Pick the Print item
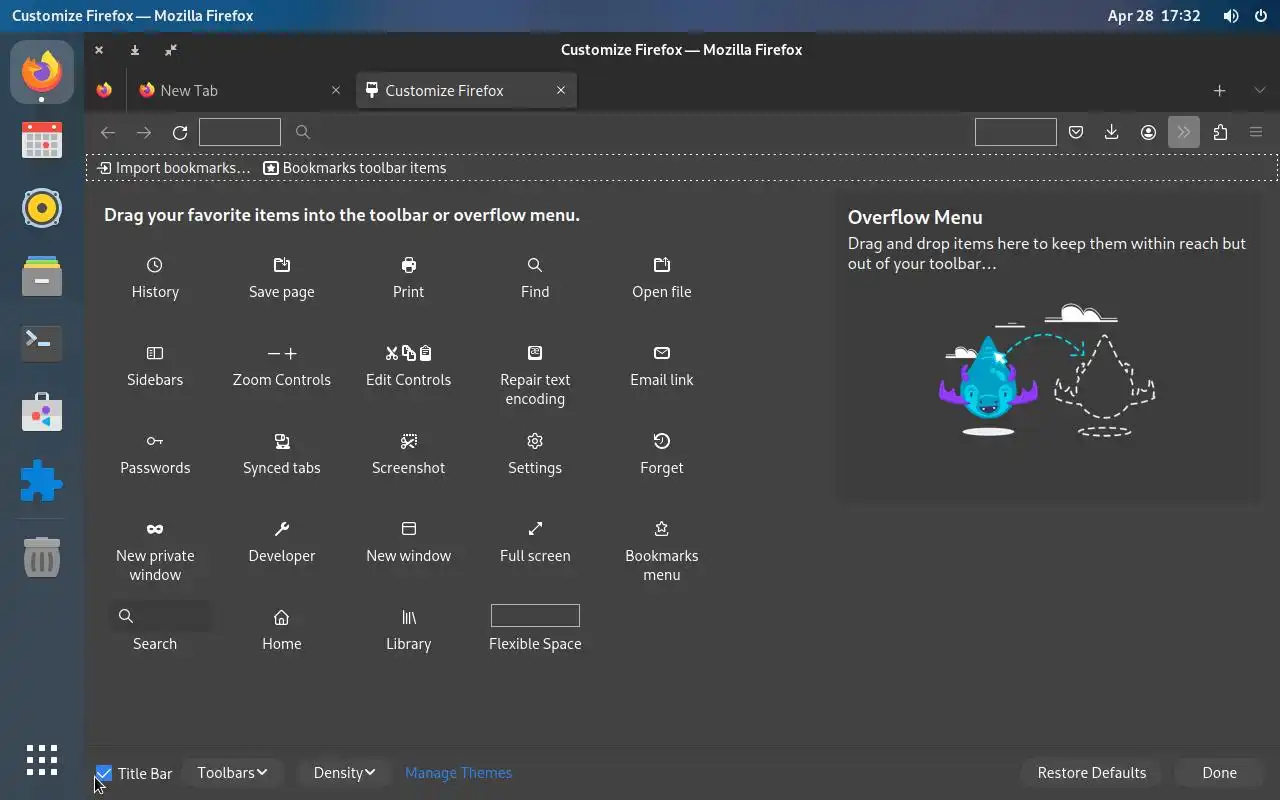The width and height of the screenshot is (1280, 800). (408, 278)
